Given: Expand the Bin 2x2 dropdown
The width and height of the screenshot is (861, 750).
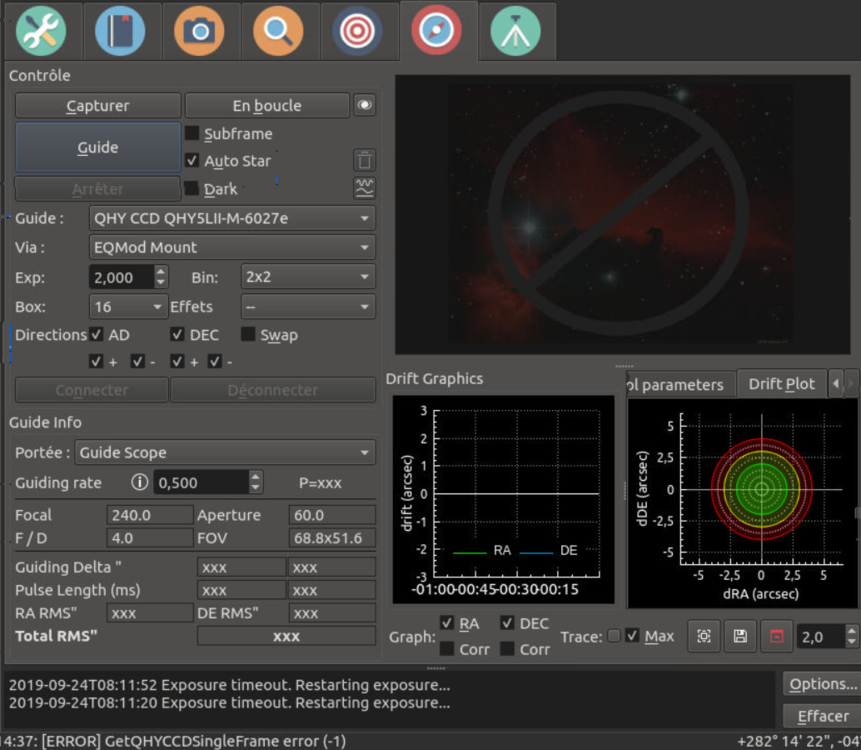Looking at the screenshot, I should [308, 277].
